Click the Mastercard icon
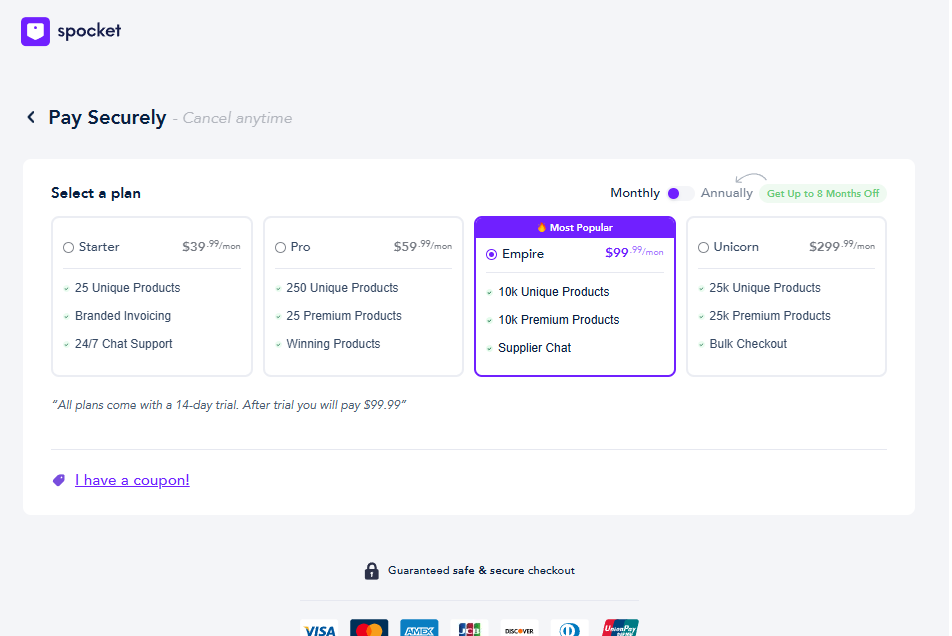 [x=369, y=628]
